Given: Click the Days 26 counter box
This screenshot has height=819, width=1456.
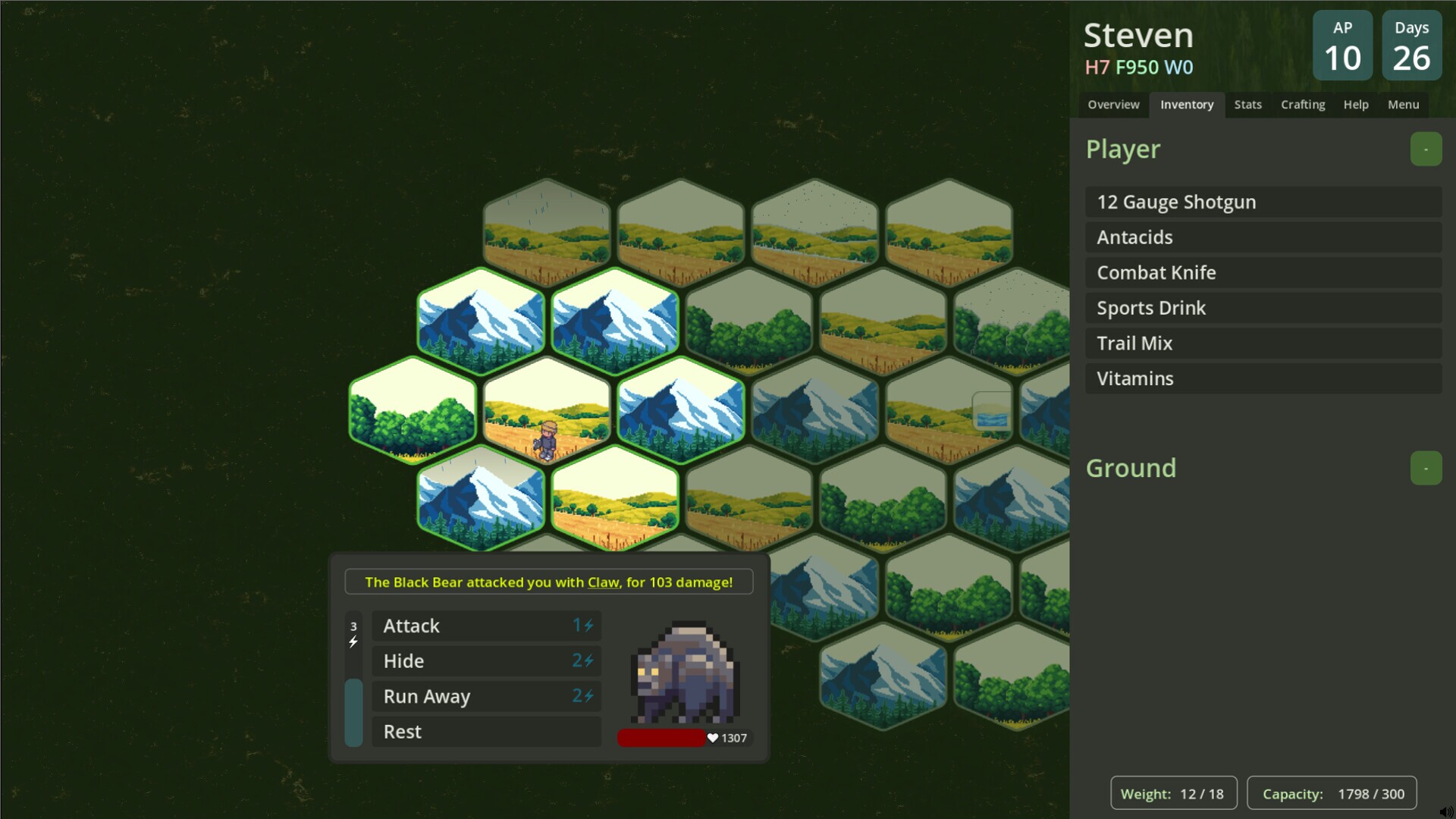Looking at the screenshot, I should [x=1410, y=45].
